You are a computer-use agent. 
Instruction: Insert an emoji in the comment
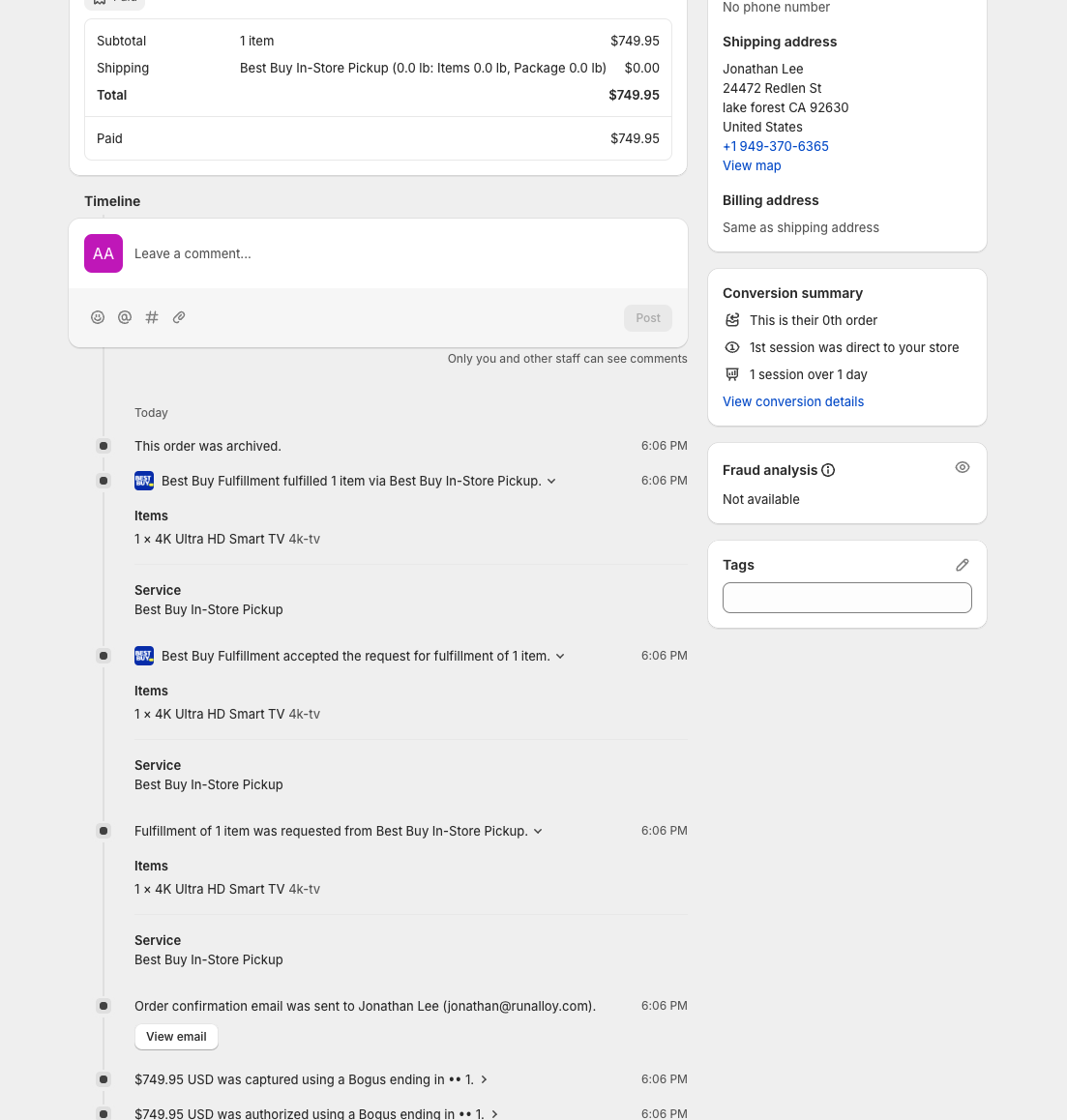click(x=98, y=317)
